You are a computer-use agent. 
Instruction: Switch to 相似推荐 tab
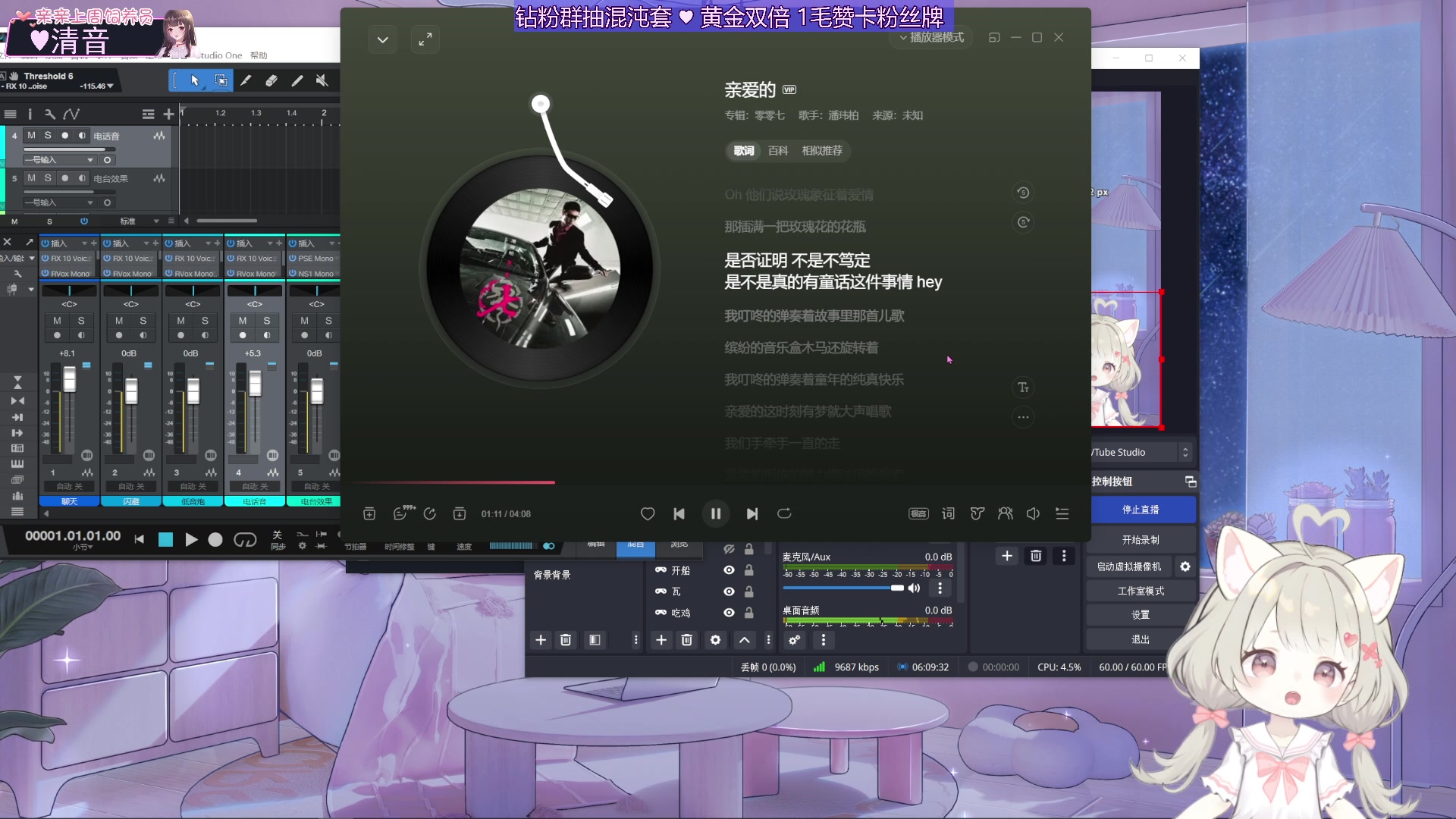click(822, 151)
